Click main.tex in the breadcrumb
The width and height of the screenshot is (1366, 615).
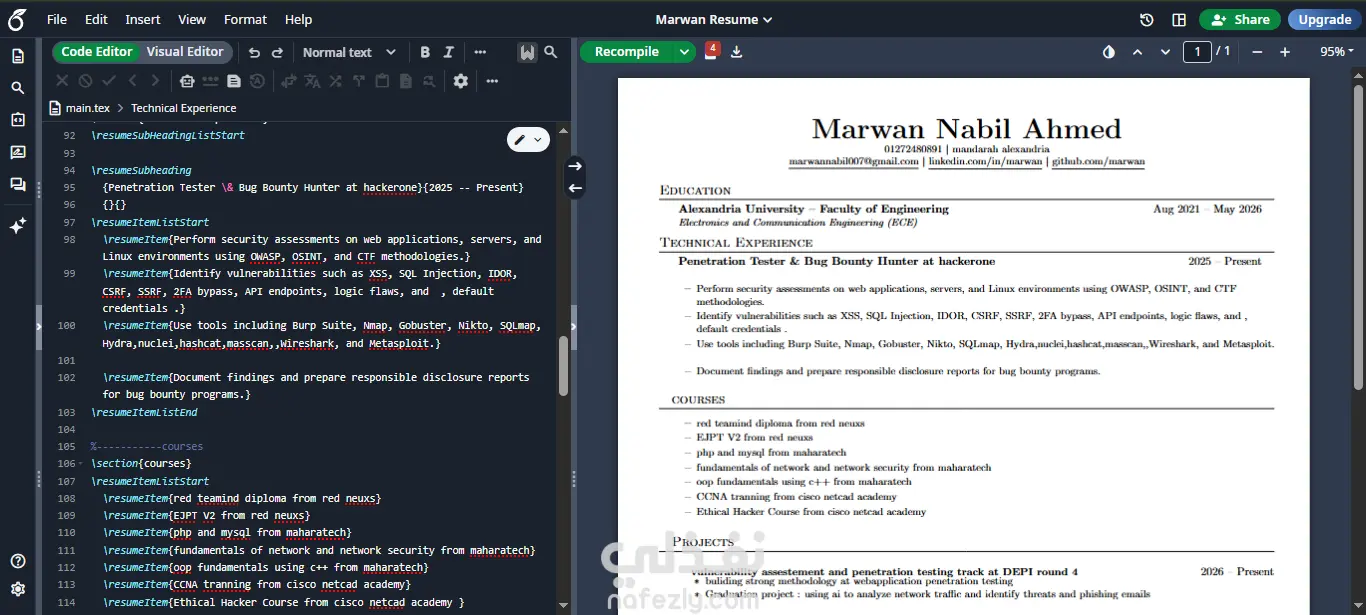(86, 108)
